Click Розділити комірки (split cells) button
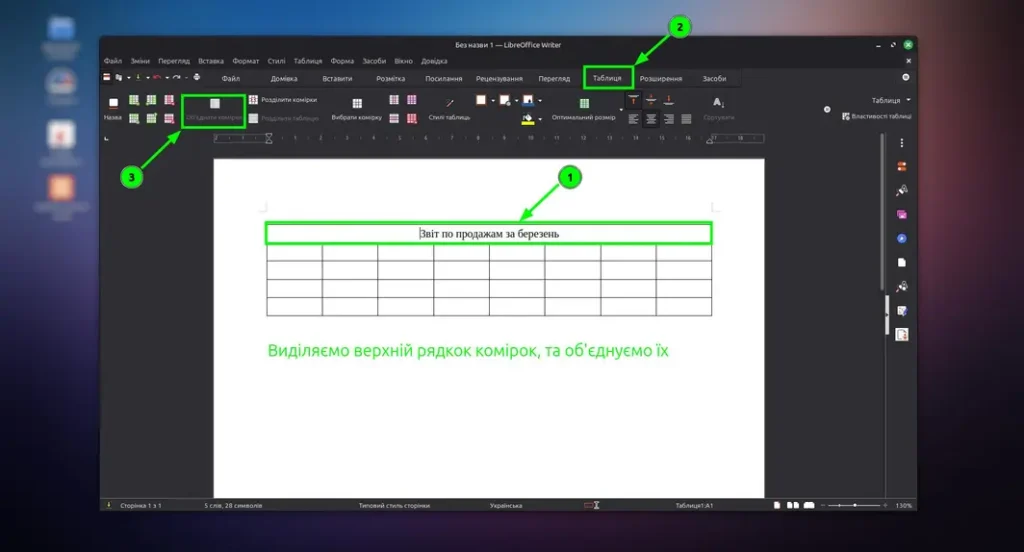The image size is (1024, 552). pyautogui.click(x=283, y=100)
